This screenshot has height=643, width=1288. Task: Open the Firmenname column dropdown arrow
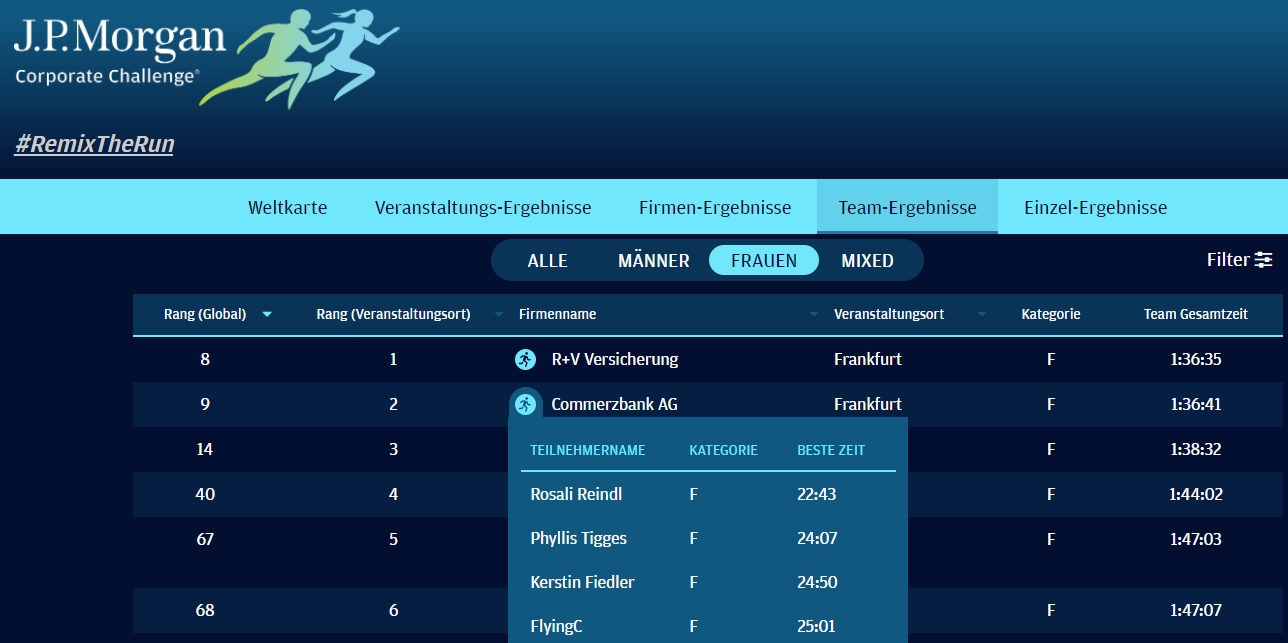coord(814,314)
